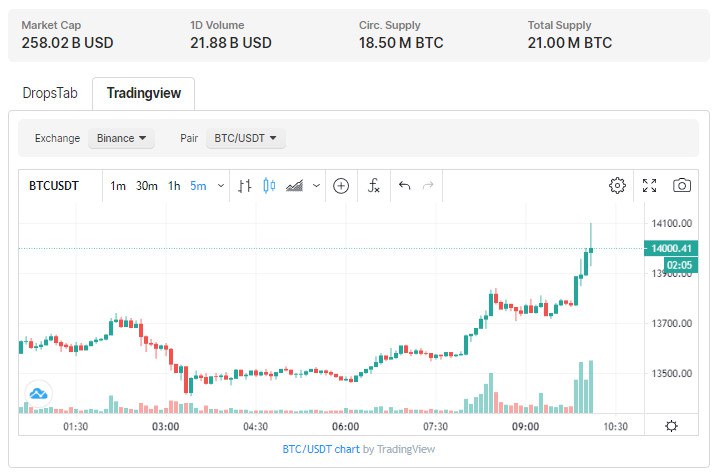The width and height of the screenshot is (718, 475).
Task: Switch to 1m timeframe
Action: pos(118,186)
